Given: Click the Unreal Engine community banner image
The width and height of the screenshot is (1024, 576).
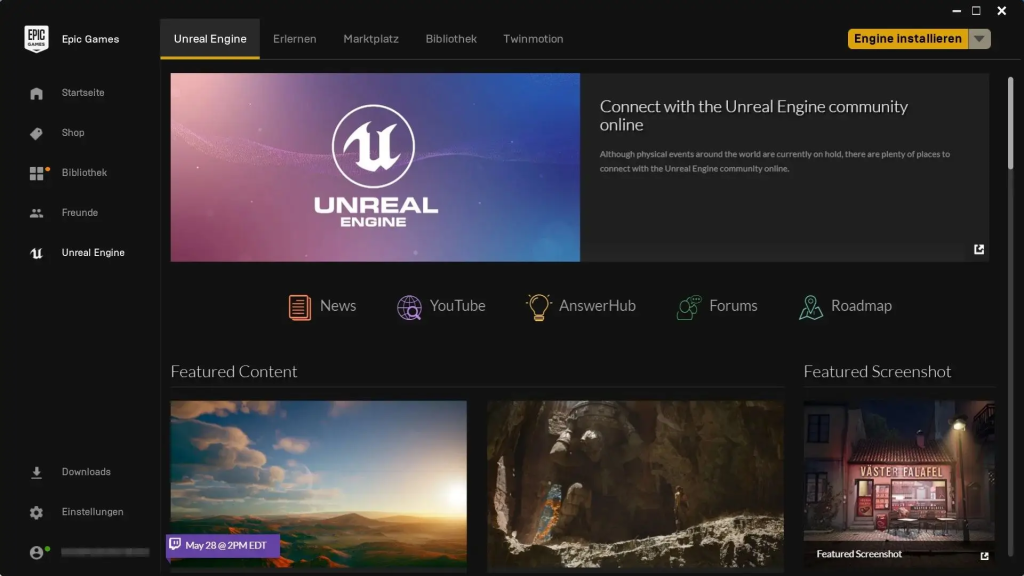Looking at the screenshot, I should tap(375, 167).
